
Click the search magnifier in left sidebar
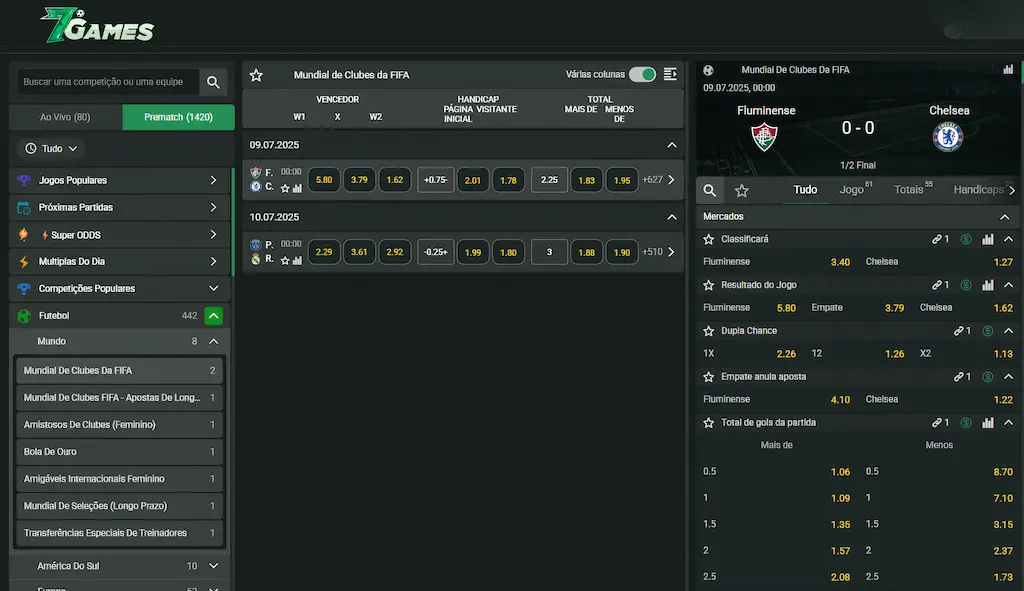[x=213, y=82]
